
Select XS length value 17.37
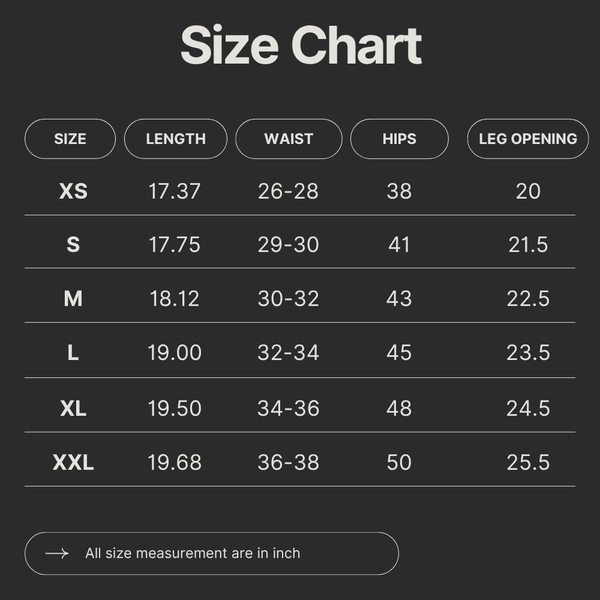(x=174, y=191)
